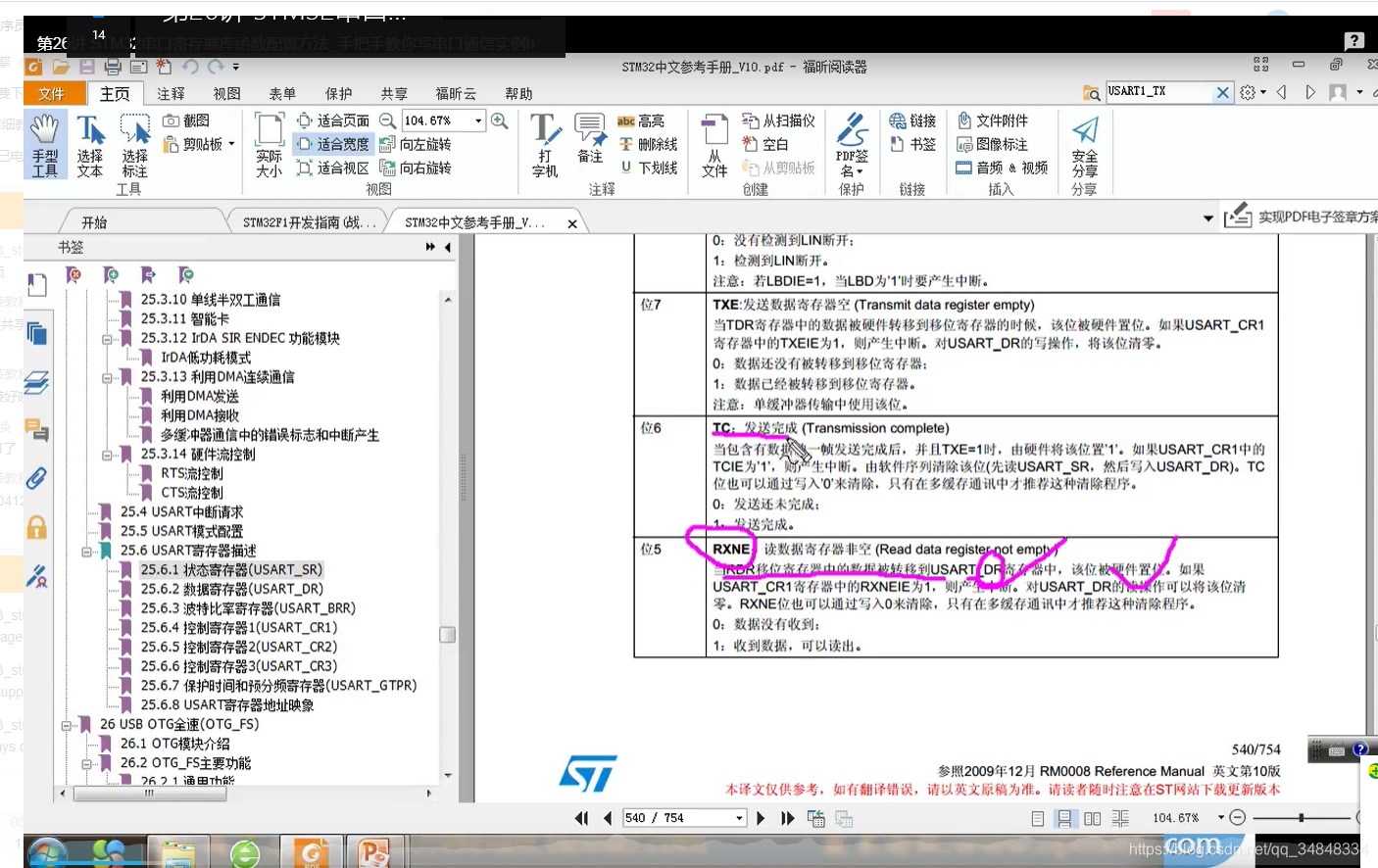Switch to the Form (表单) ribbon tab
This screenshot has width=1378, height=868.
pos(282,93)
